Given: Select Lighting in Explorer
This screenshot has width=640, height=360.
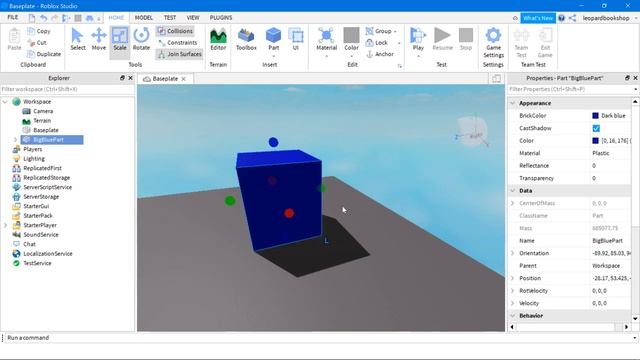Looking at the screenshot, I should click(34, 159).
